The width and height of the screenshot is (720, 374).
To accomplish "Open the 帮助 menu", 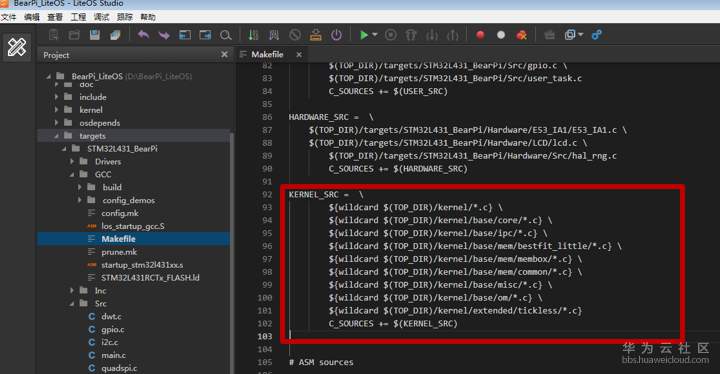I will (148, 17).
